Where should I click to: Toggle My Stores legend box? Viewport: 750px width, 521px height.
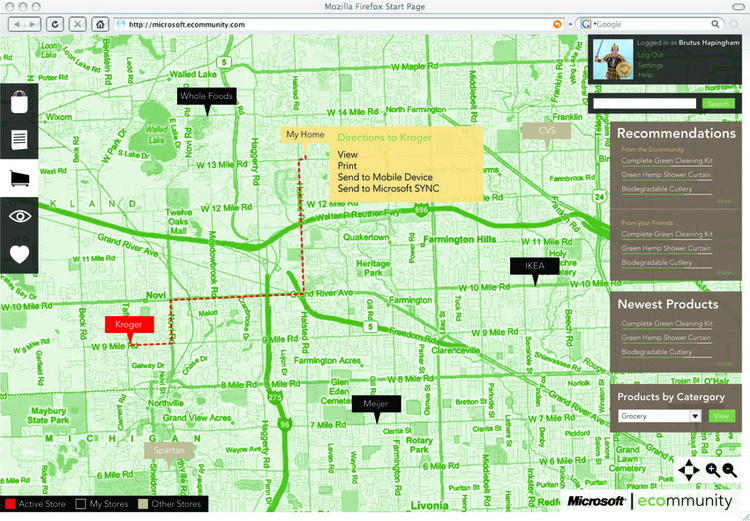point(82,504)
